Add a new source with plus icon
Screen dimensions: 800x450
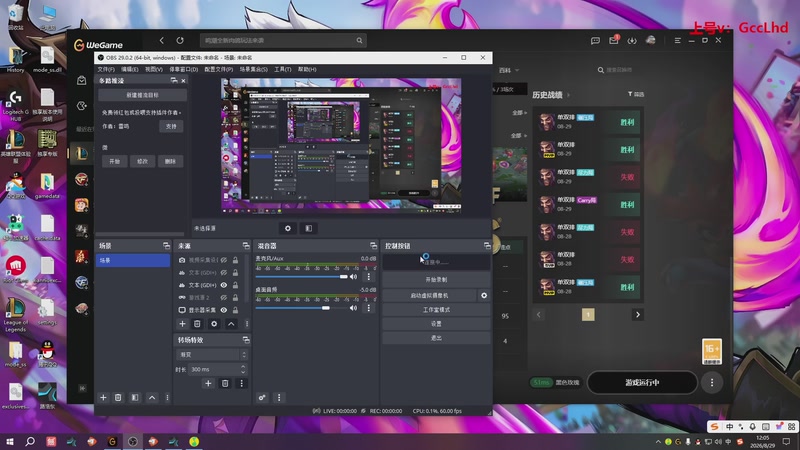pos(182,323)
